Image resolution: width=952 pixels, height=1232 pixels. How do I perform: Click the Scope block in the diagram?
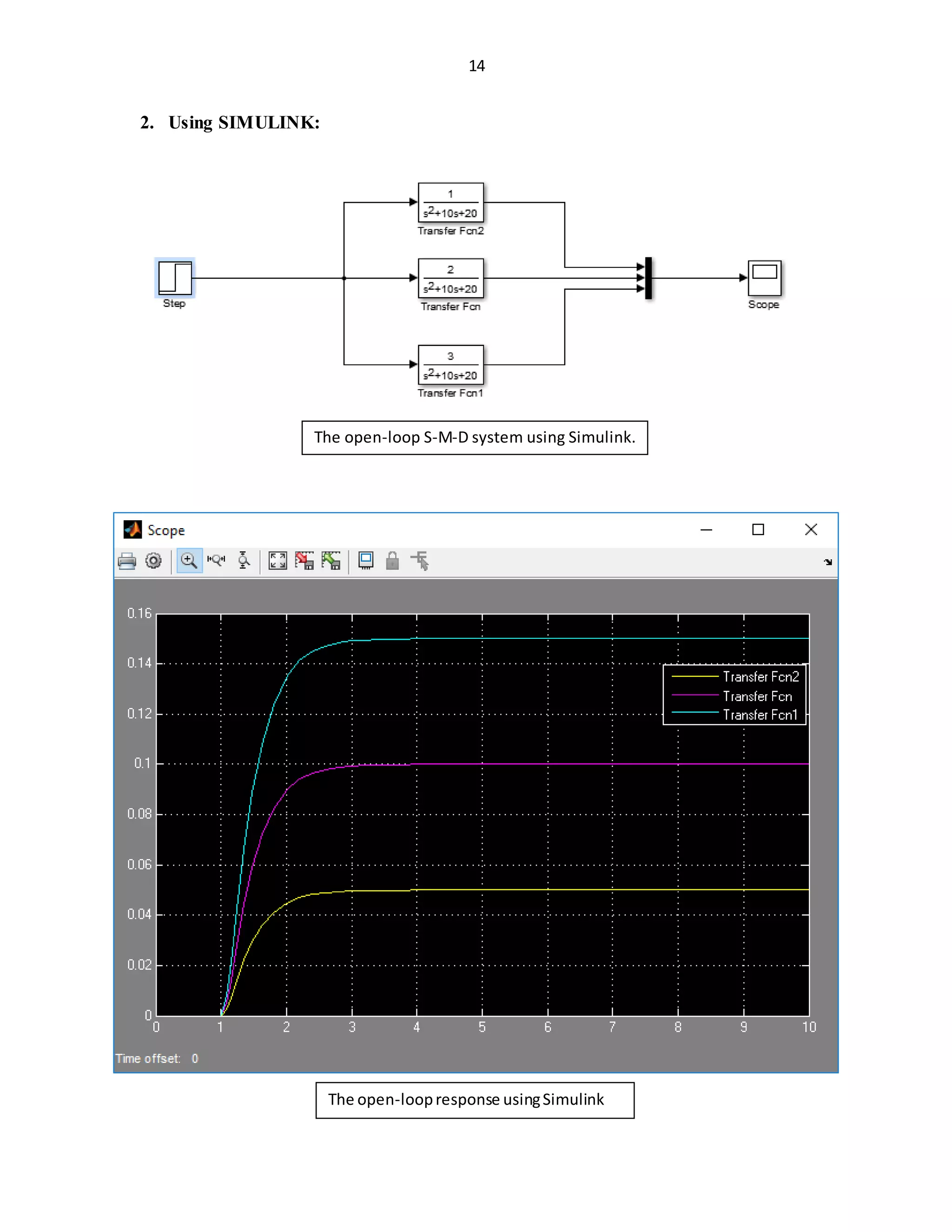[764, 278]
